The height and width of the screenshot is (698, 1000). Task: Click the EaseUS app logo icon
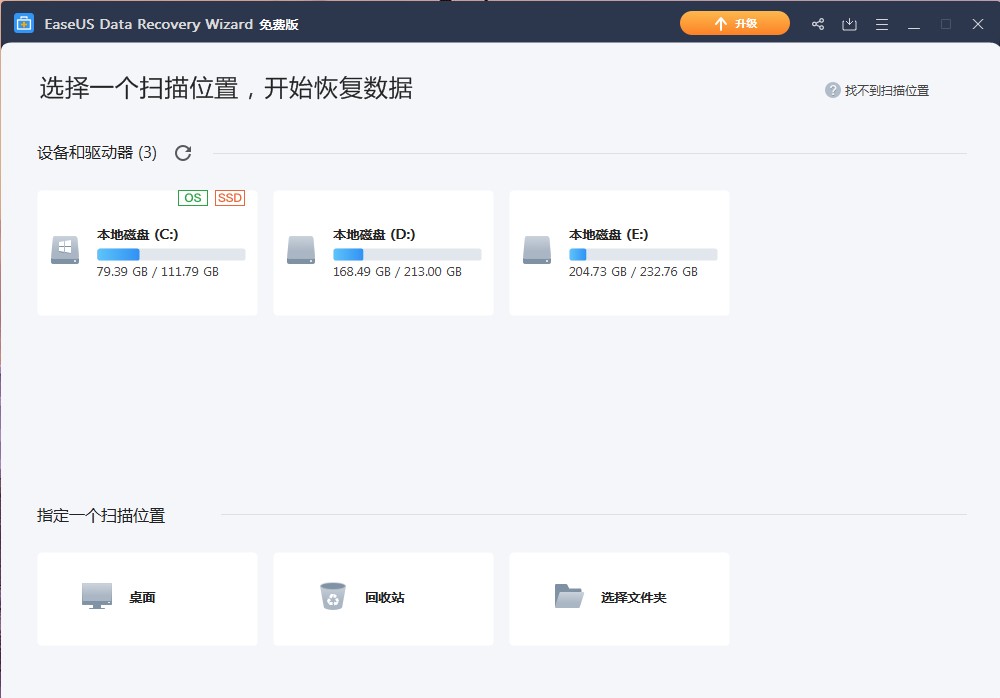click(24, 24)
